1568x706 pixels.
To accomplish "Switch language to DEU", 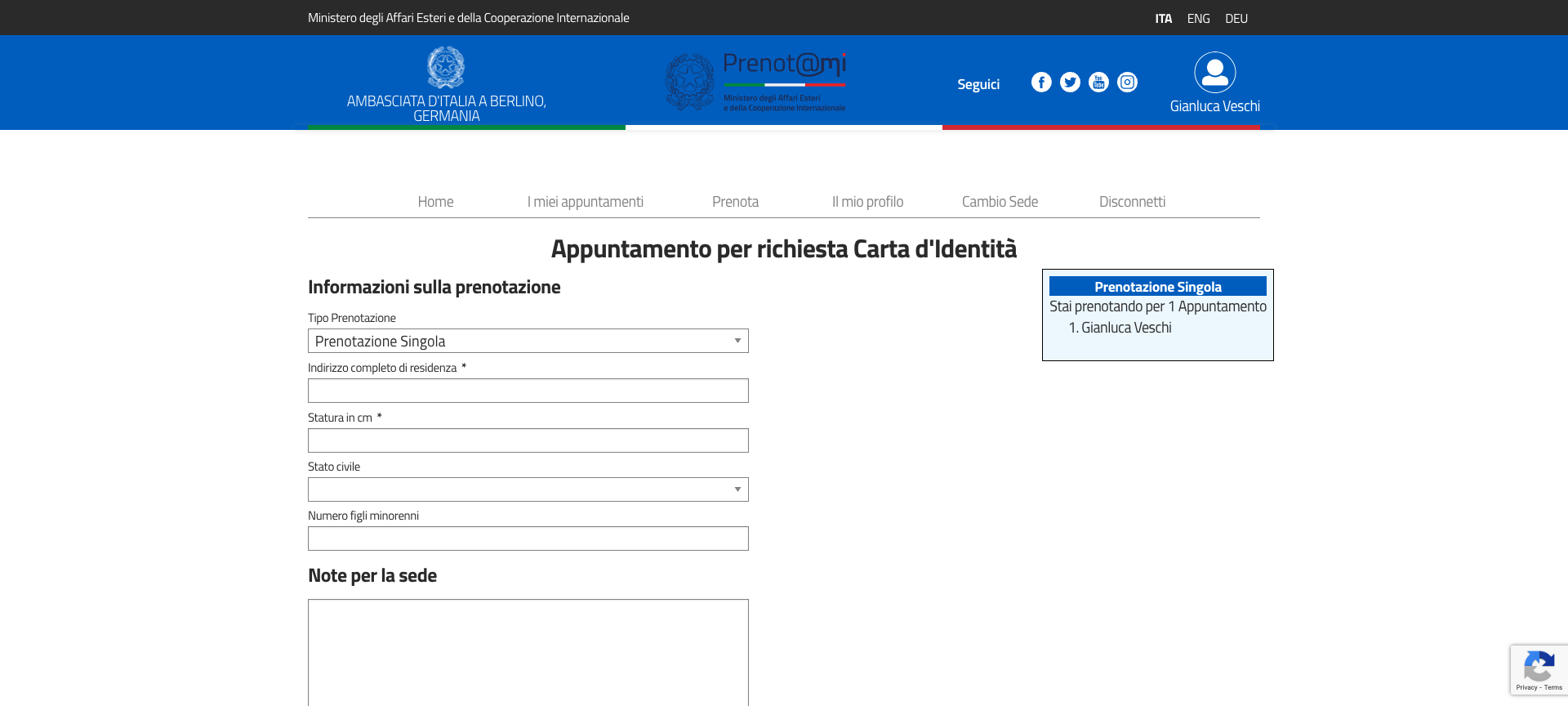I will pyautogui.click(x=1236, y=17).
